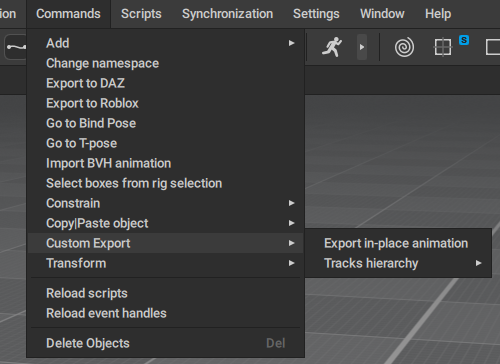Expand the Transform submenu
The image size is (500, 364).
point(166,263)
